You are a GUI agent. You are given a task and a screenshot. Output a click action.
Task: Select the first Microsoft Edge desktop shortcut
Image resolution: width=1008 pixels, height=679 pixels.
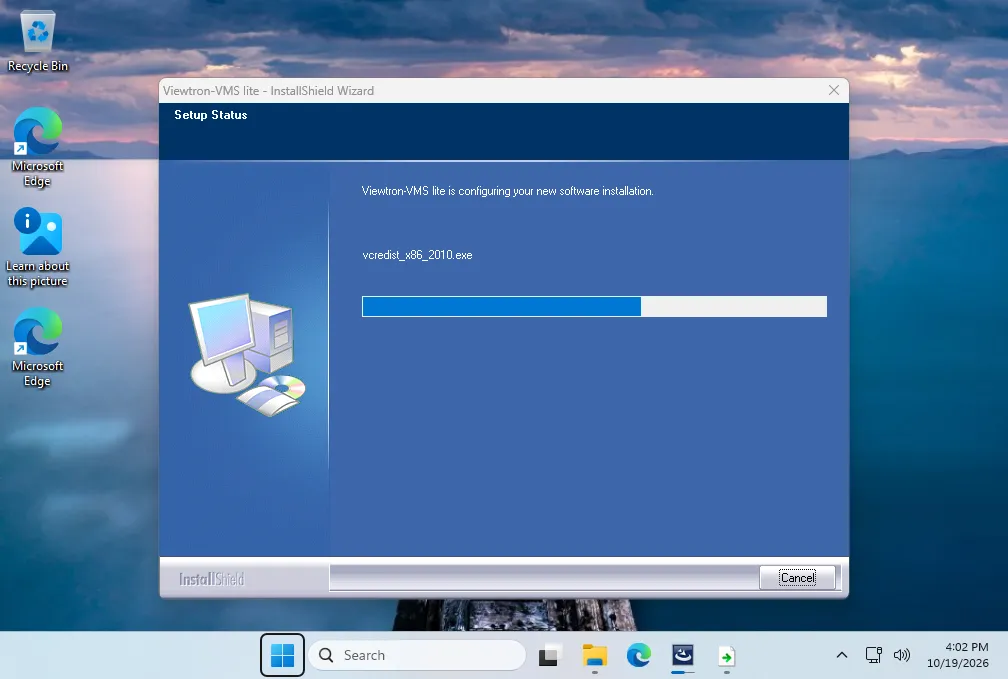[38, 148]
